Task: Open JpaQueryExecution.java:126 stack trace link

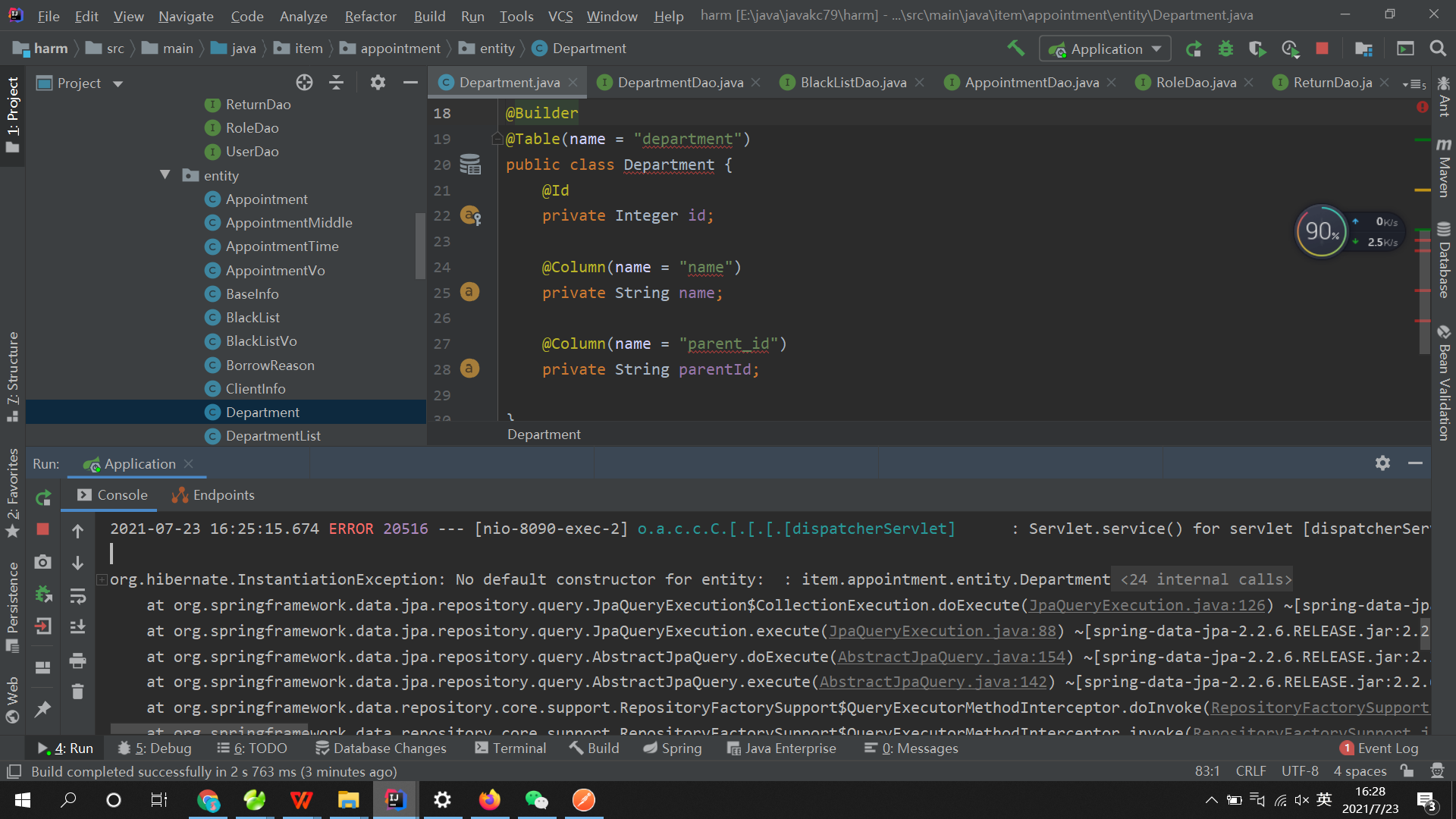Action: [x=1147, y=605]
